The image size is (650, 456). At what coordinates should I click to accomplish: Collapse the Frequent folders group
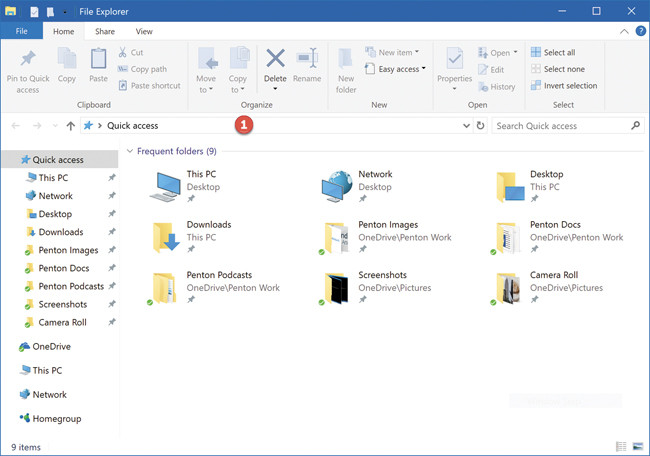[131, 151]
